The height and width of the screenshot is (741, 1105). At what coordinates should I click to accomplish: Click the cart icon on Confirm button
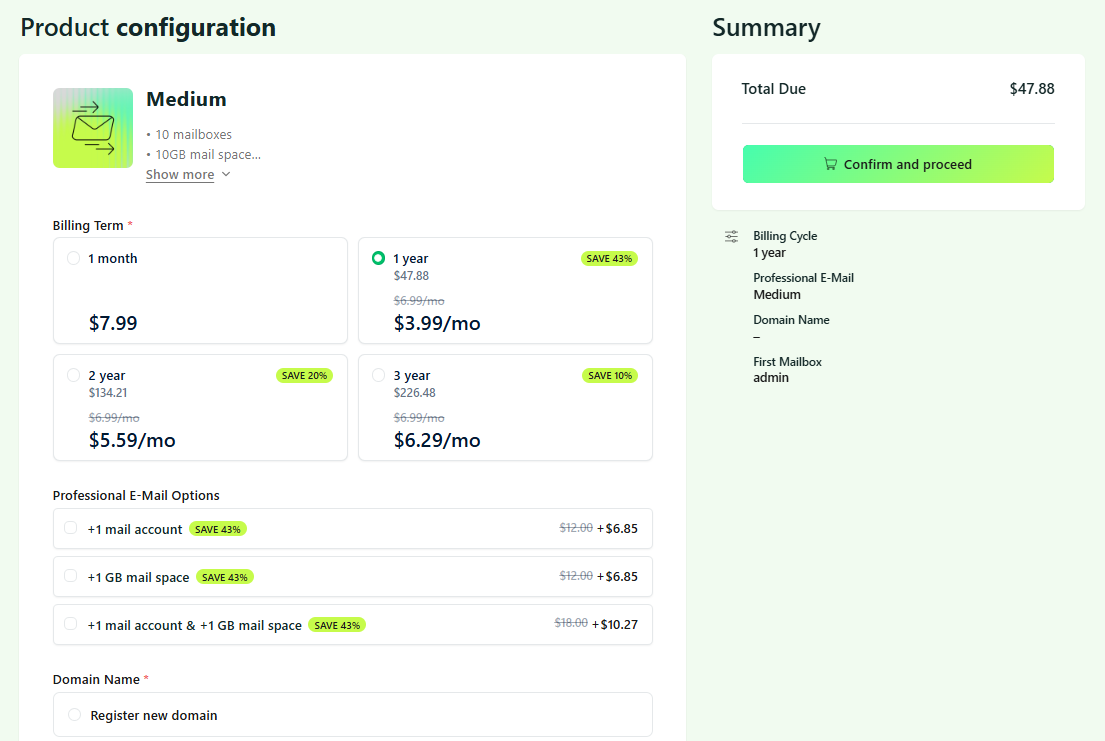pos(830,164)
